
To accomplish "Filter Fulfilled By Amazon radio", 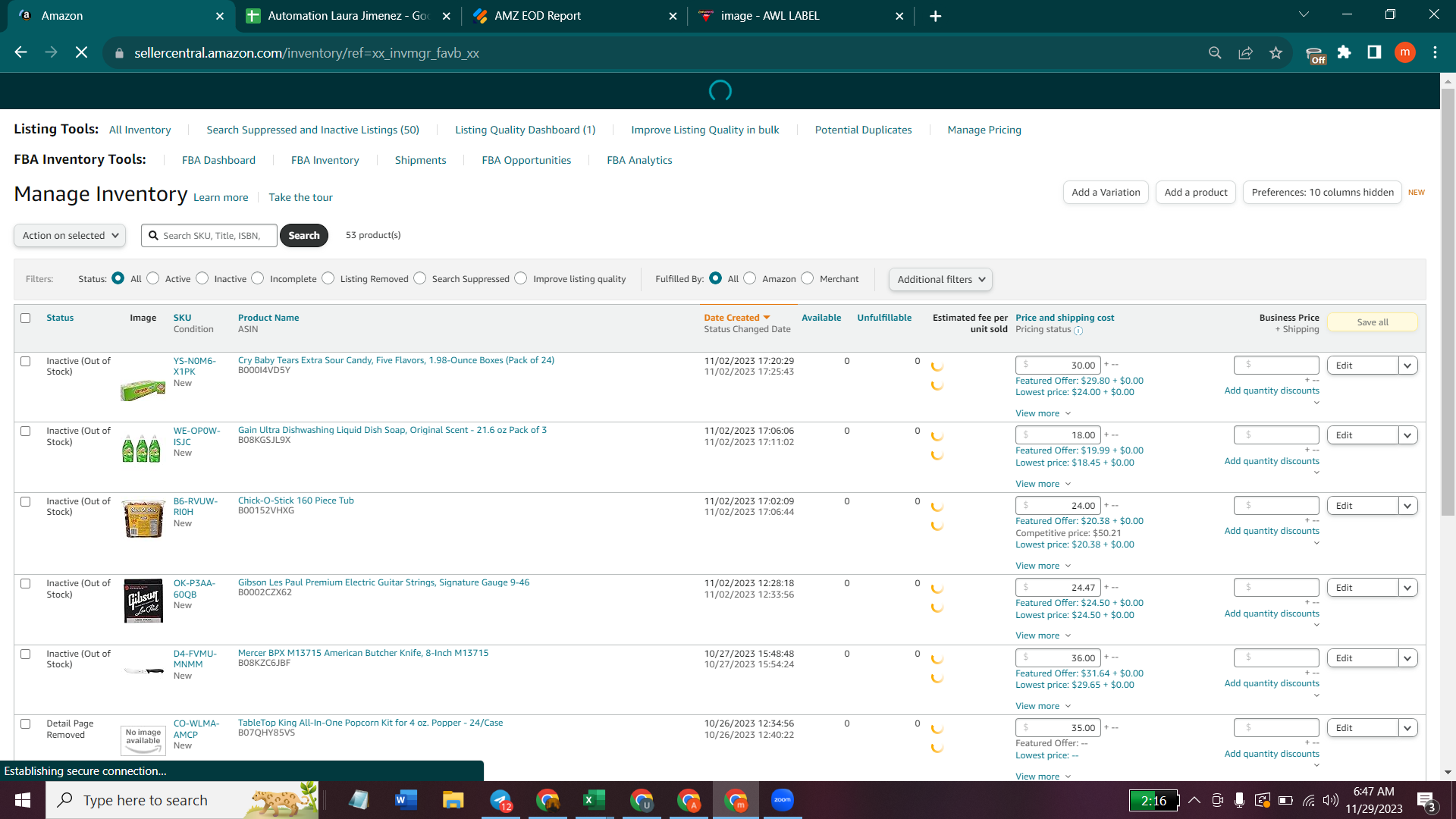I will pyautogui.click(x=750, y=278).
